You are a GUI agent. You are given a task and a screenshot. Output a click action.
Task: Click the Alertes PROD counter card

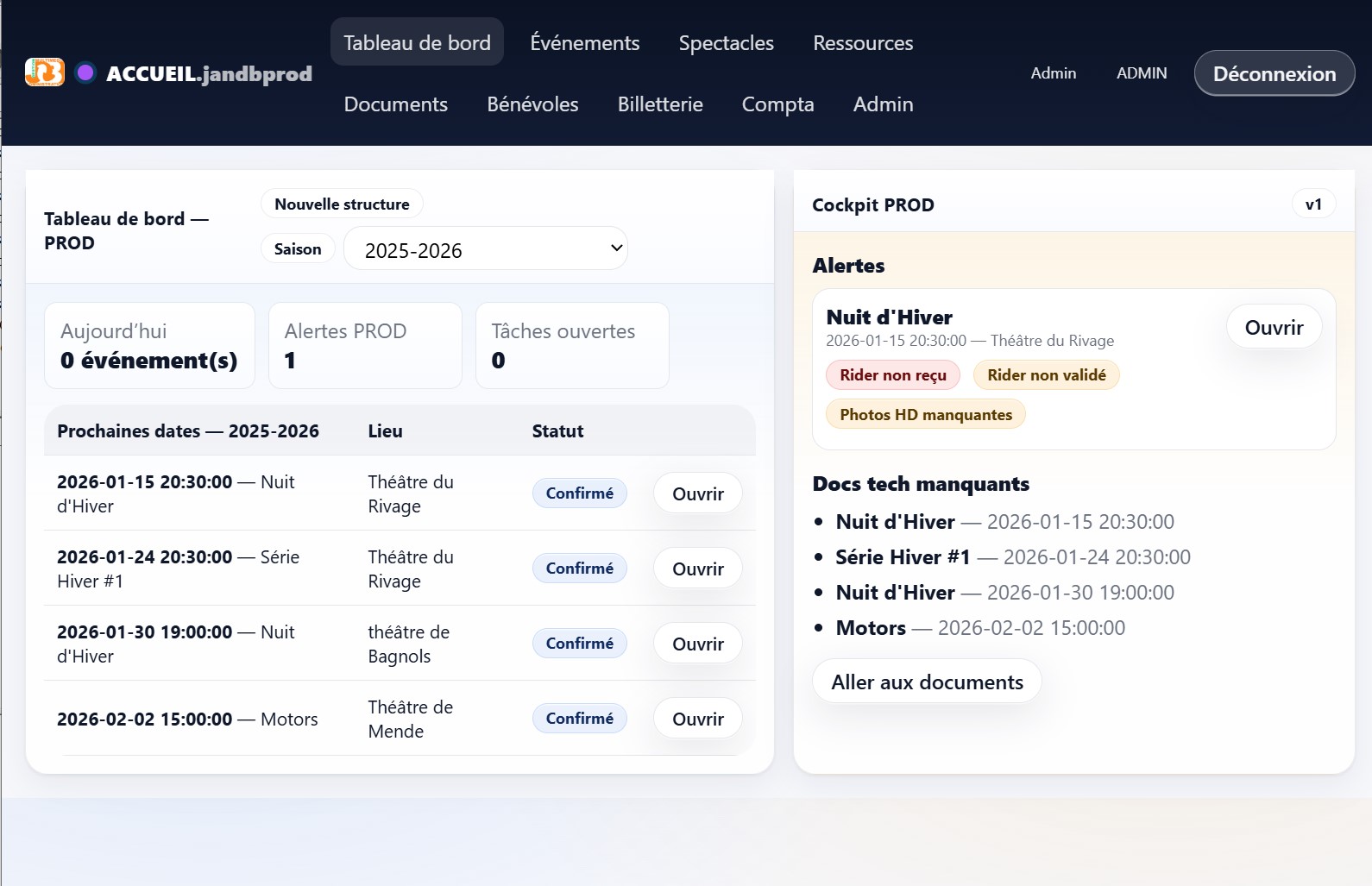365,345
